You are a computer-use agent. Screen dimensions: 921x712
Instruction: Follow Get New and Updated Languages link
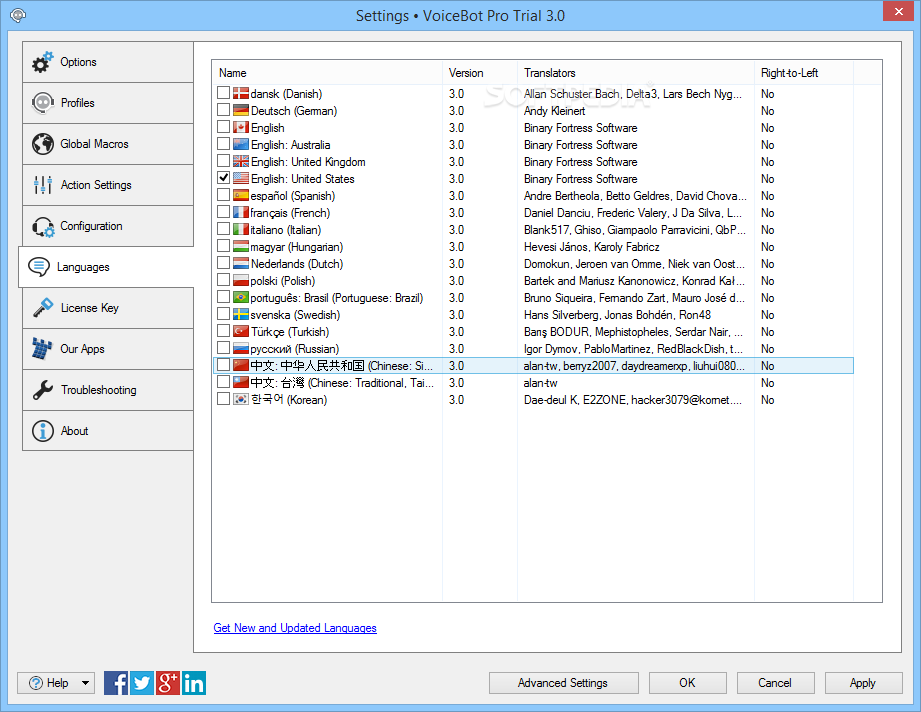(295, 628)
